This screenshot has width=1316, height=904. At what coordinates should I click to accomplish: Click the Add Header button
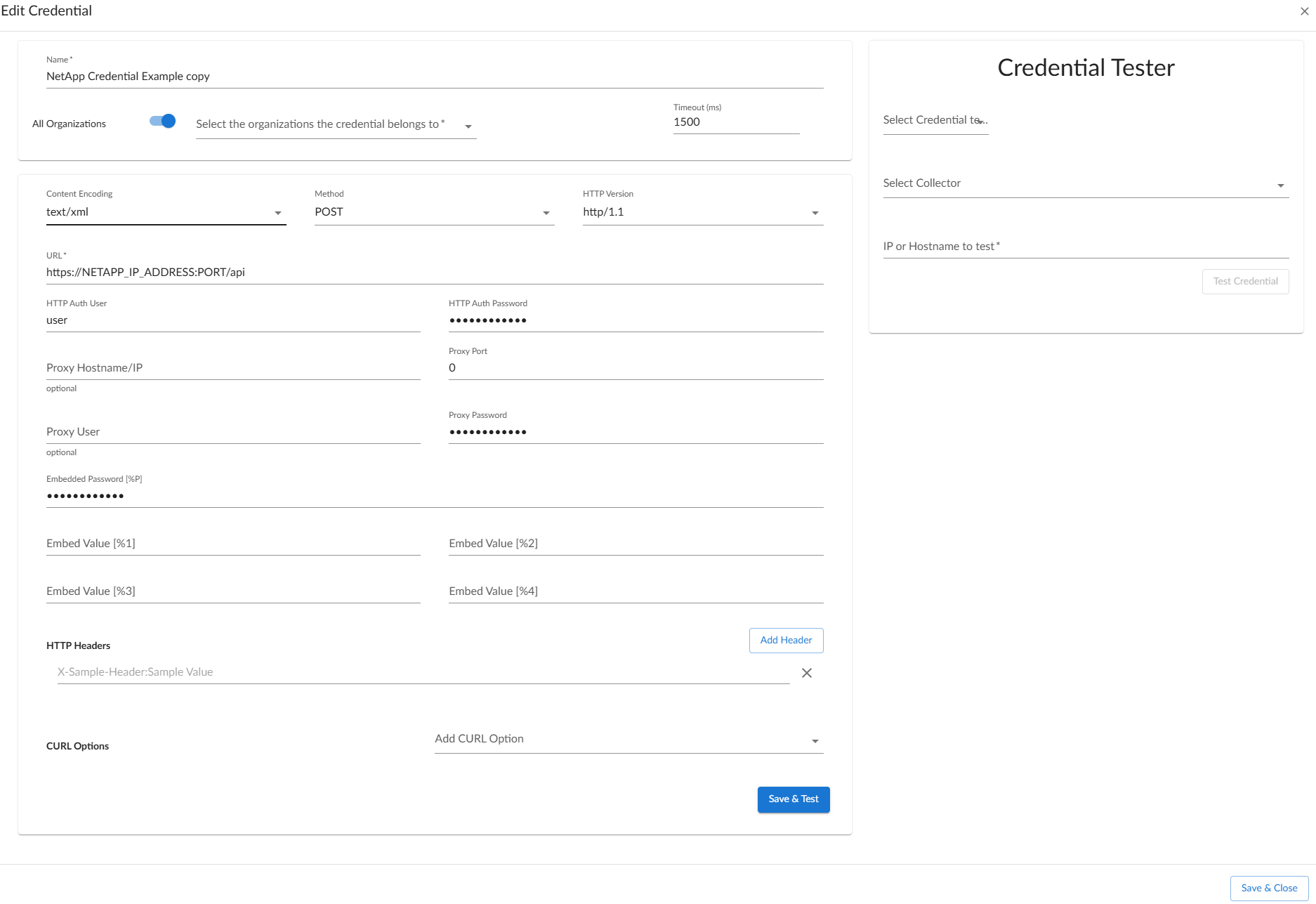786,641
